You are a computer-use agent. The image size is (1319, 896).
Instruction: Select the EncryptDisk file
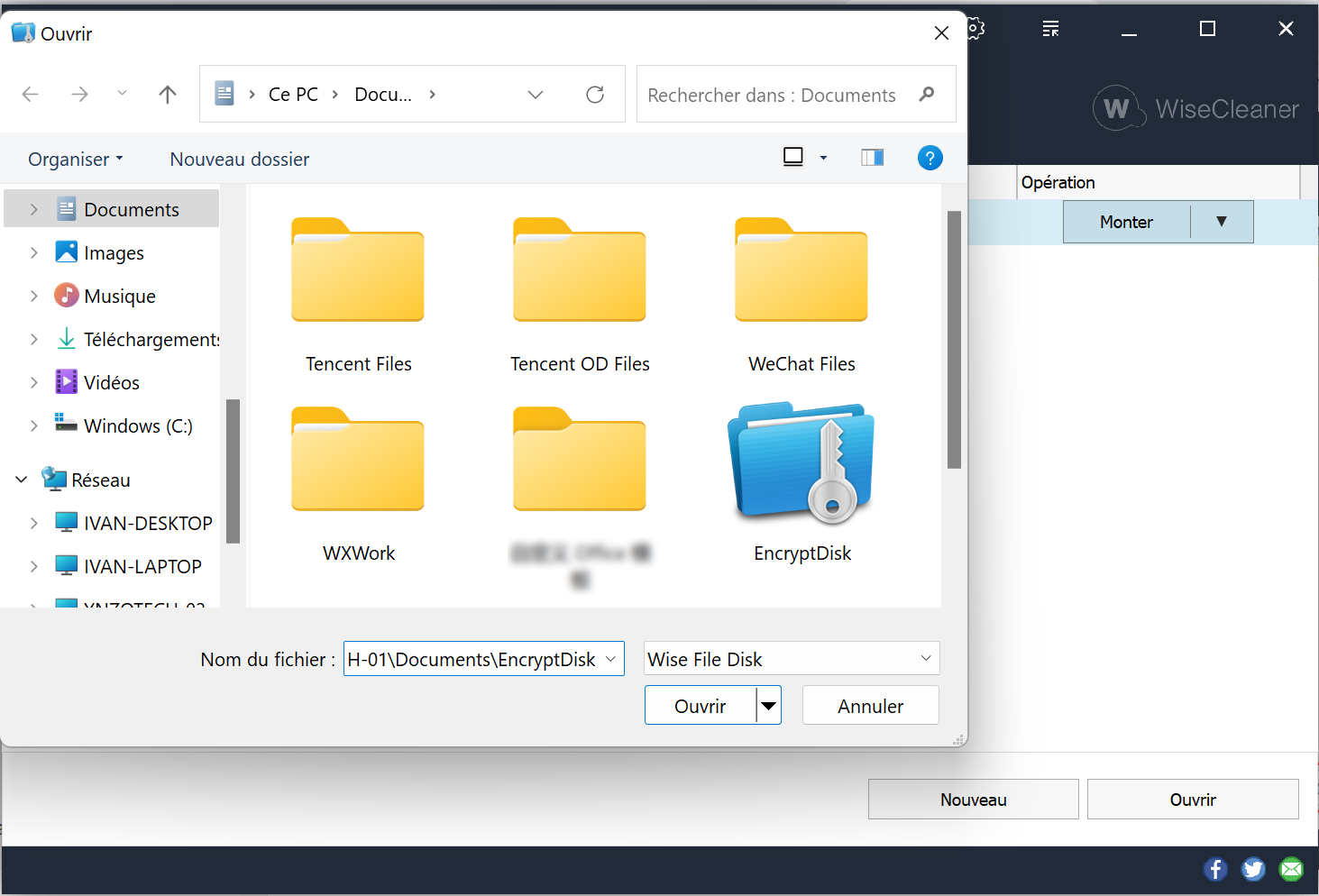point(801,485)
